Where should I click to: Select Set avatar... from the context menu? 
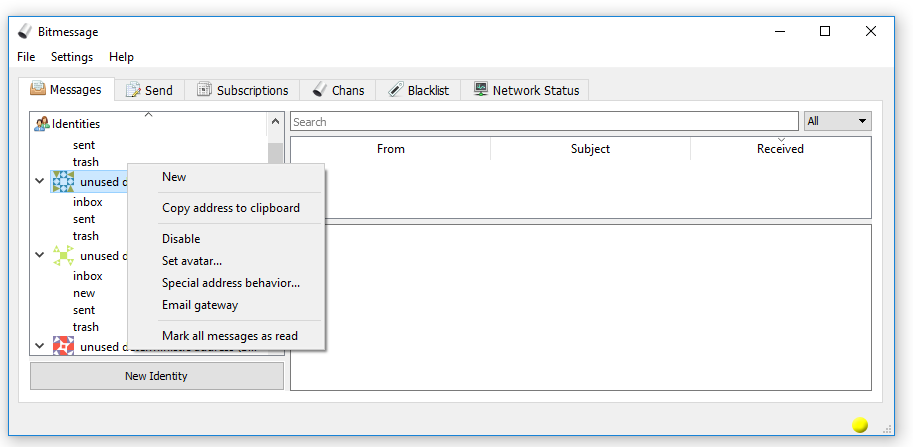point(192,261)
